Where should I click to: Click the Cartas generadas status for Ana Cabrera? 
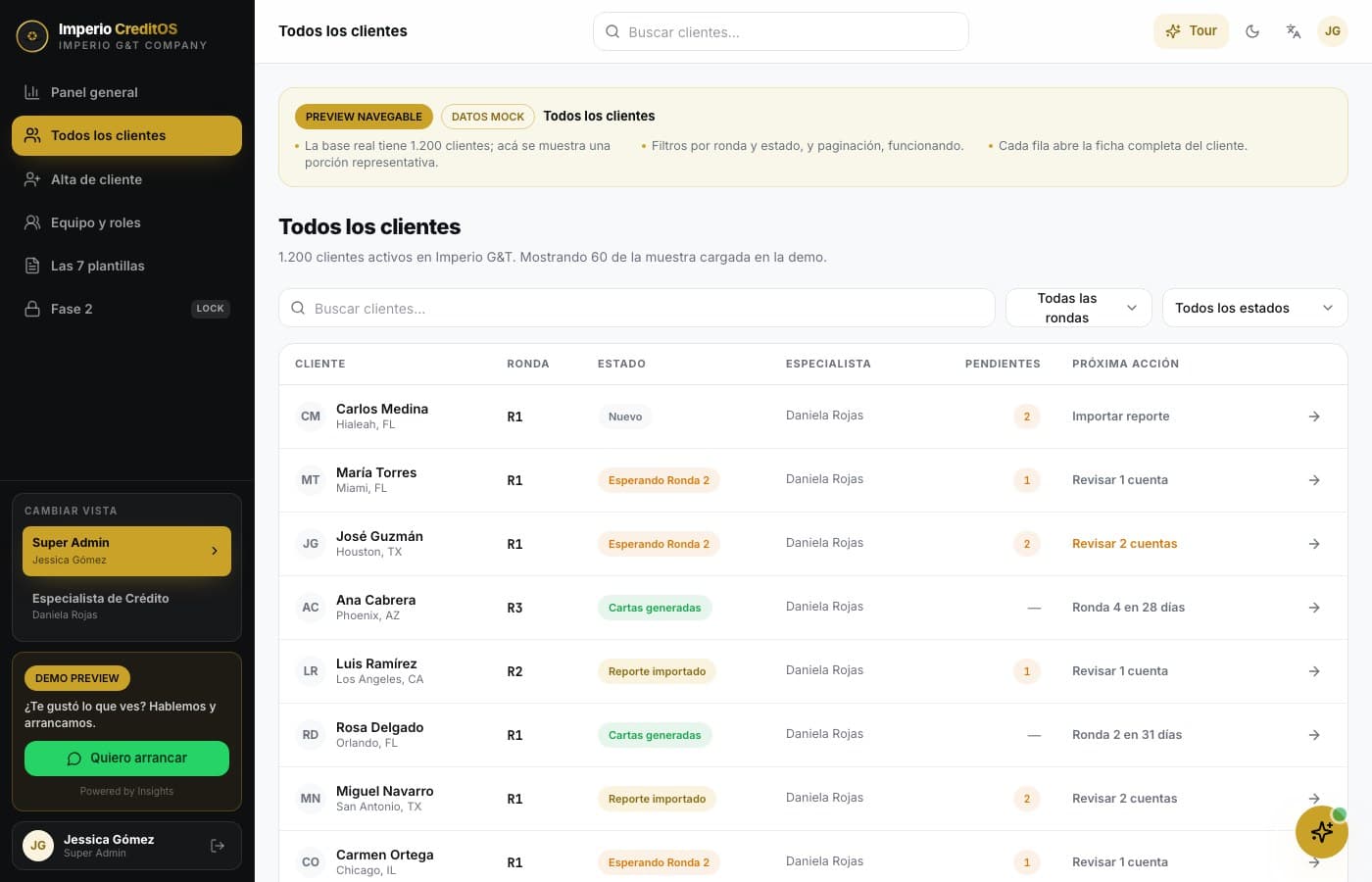click(x=655, y=608)
